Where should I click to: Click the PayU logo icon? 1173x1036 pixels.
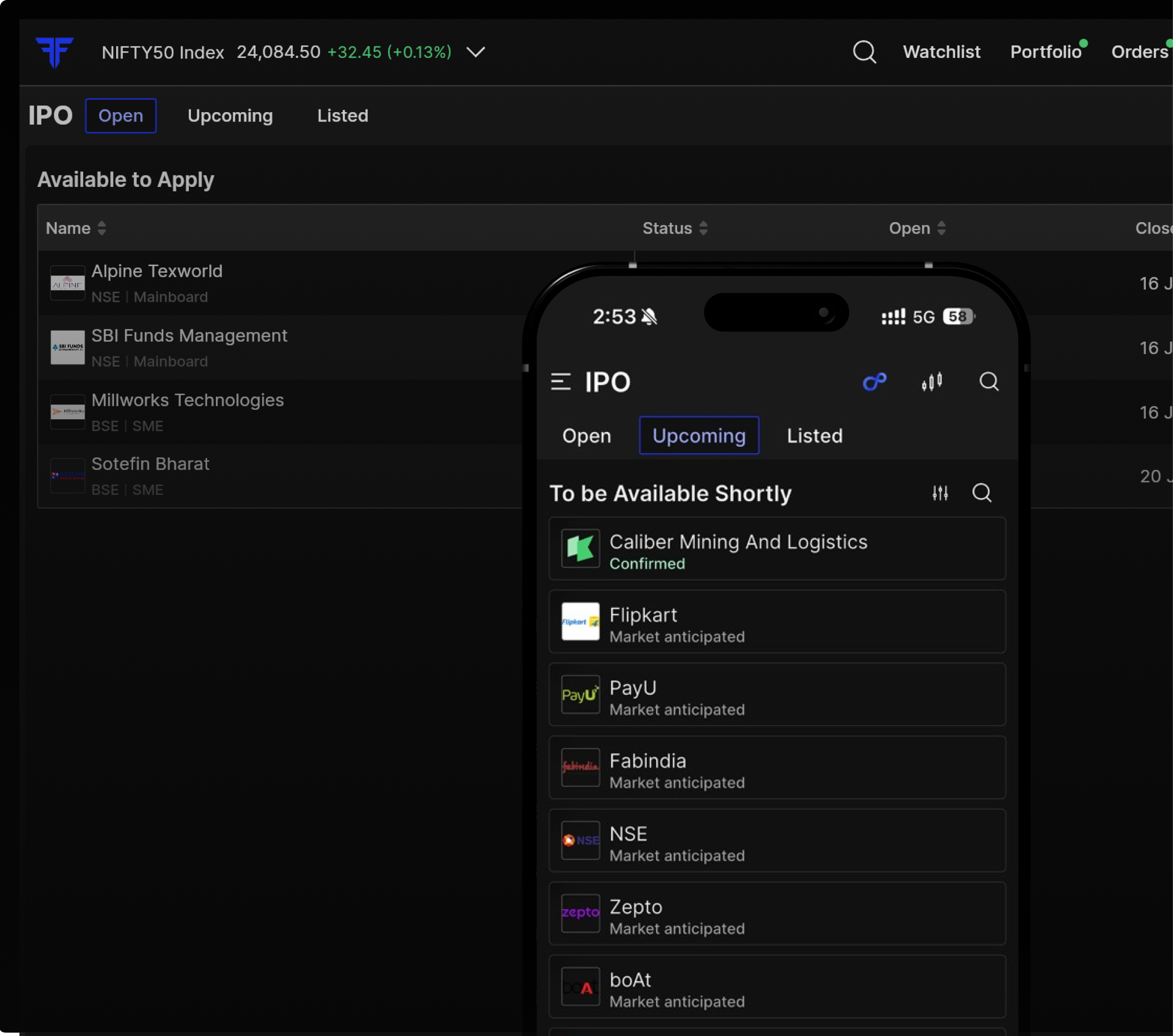580,694
